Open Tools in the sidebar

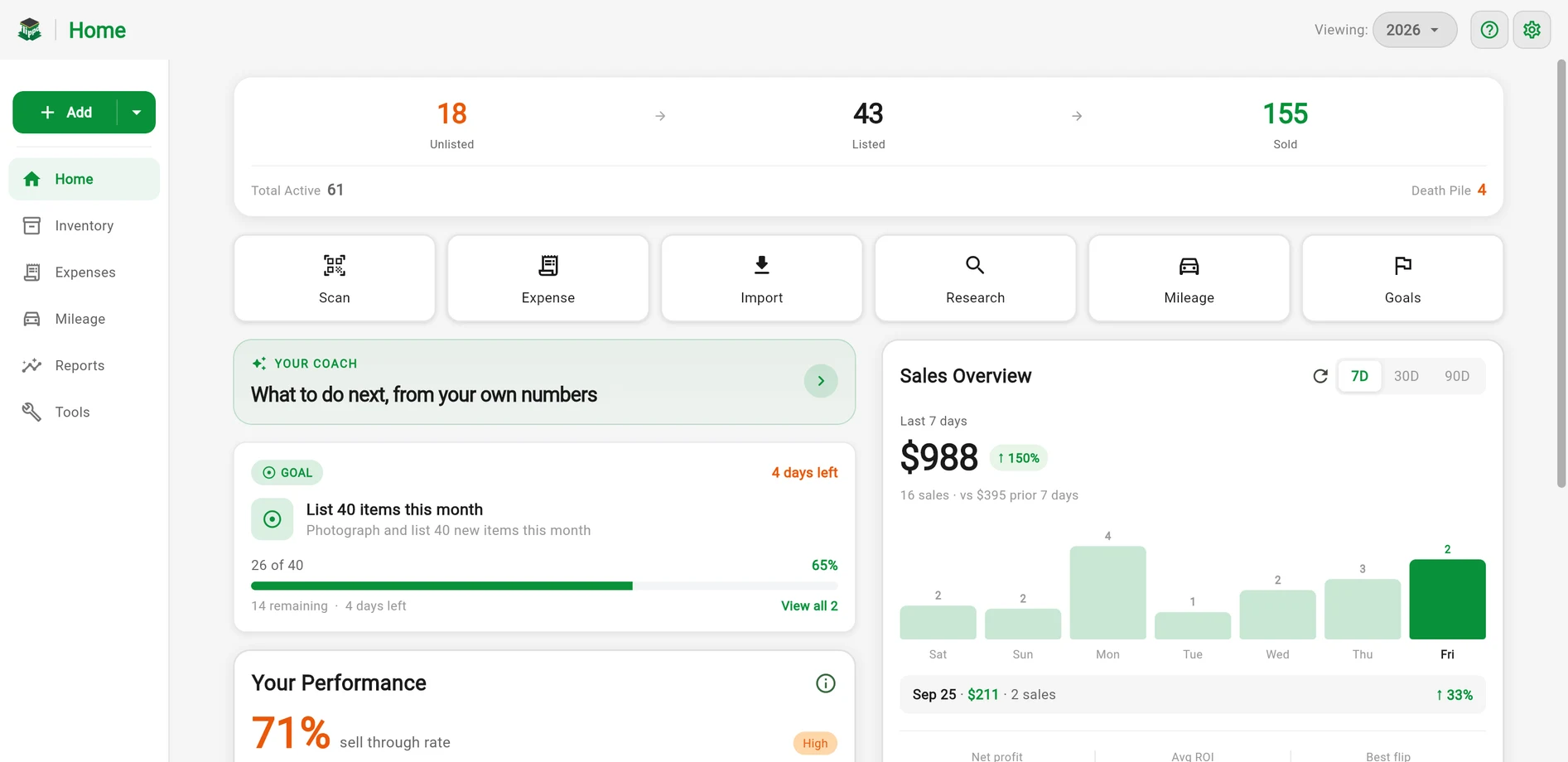pos(84,412)
